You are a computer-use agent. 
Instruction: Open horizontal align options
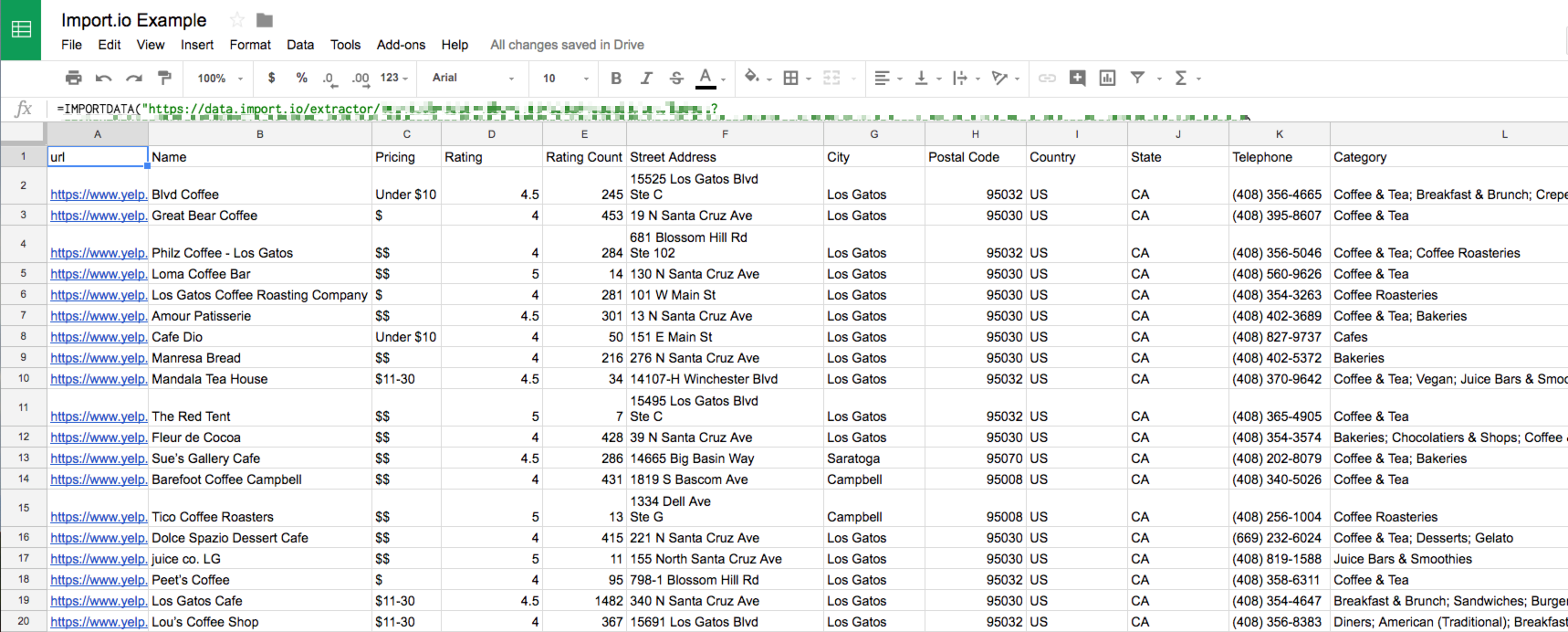pyautogui.click(x=887, y=78)
